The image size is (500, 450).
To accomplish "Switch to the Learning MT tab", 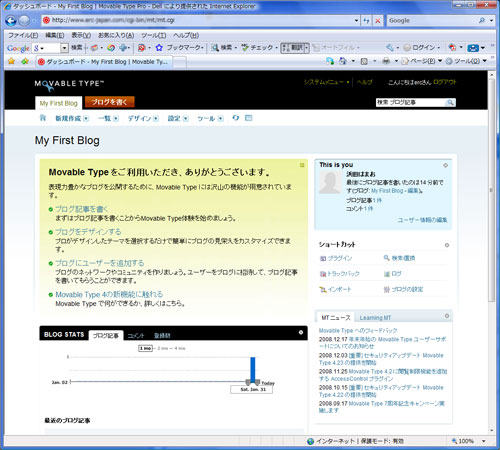I will click(x=375, y=318).
